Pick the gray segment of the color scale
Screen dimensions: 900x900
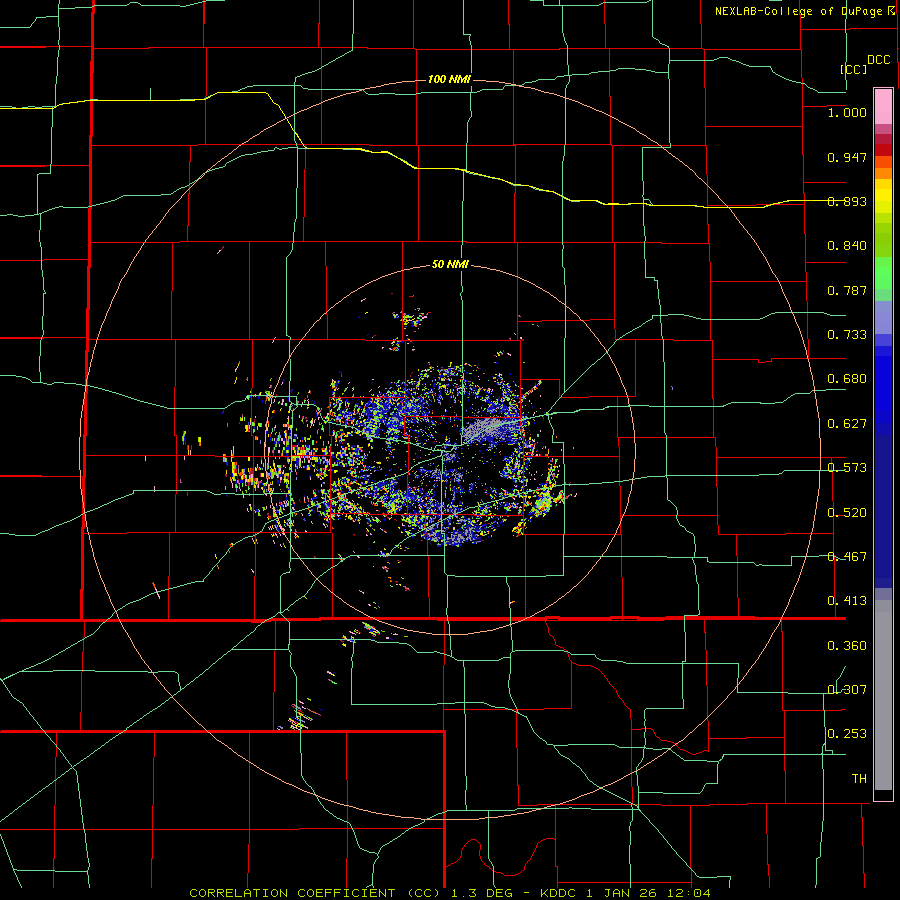click(883, 695)
